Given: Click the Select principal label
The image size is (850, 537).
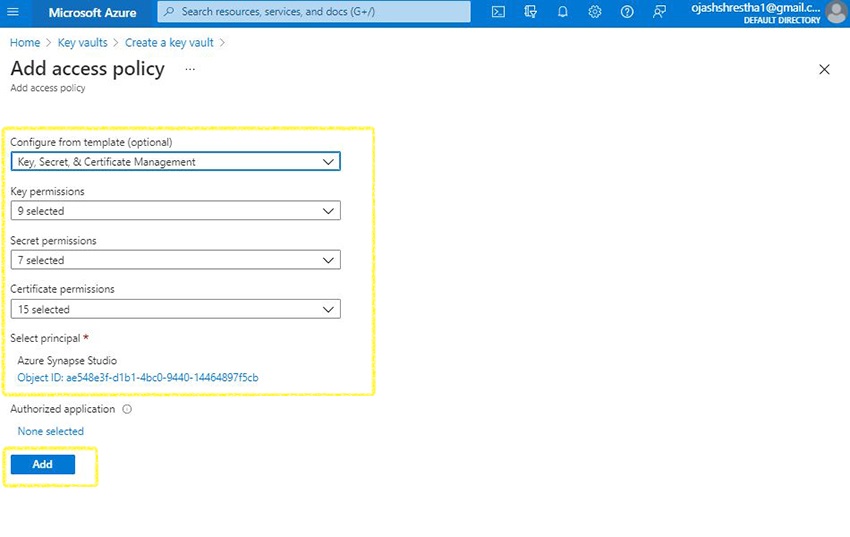Looking at the screenshot, I should point(45,338).
